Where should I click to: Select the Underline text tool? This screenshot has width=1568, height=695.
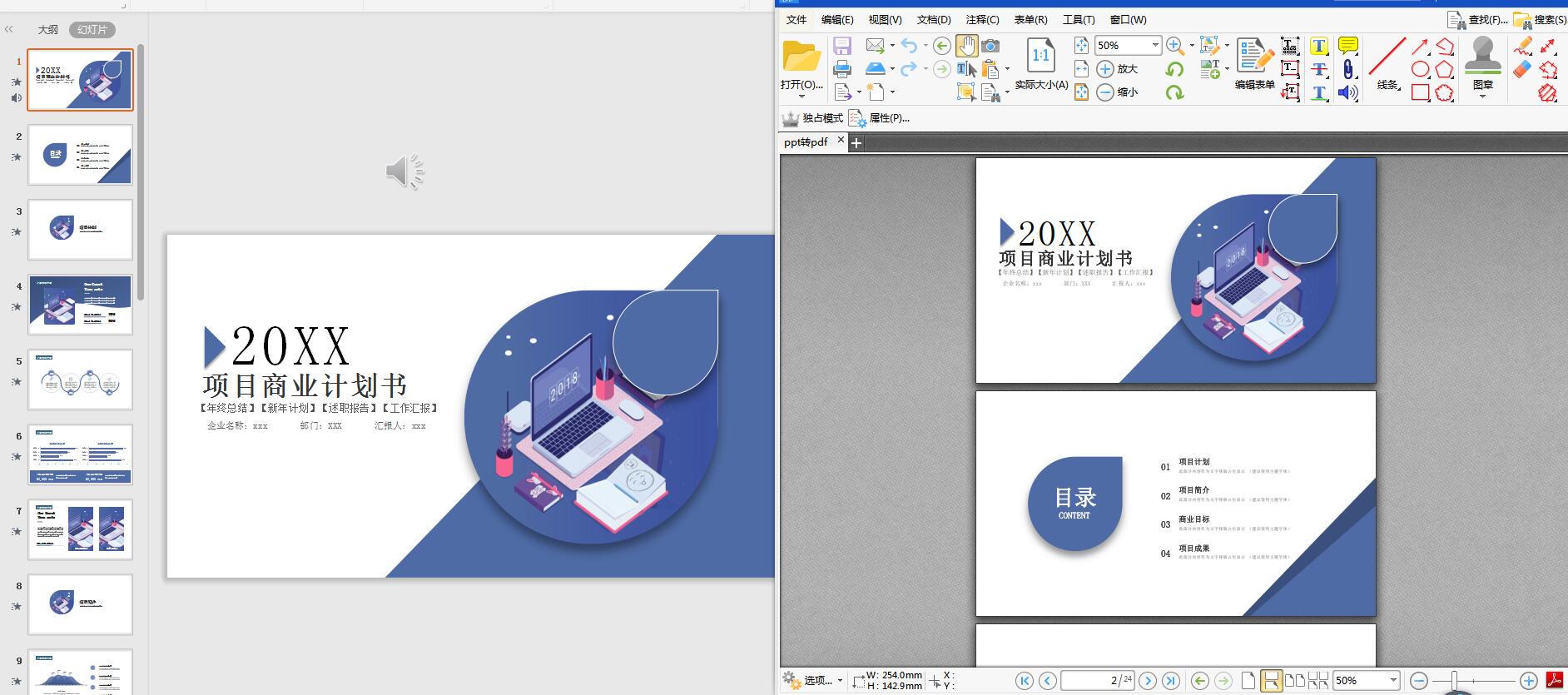(x=1319, y=92)
